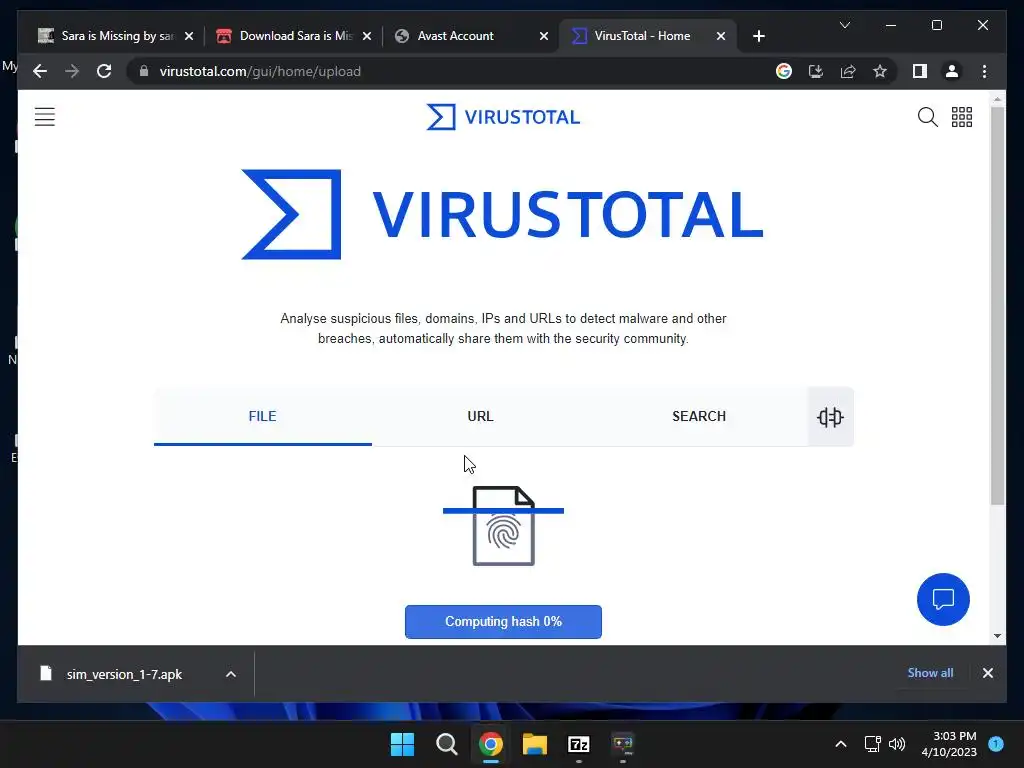
Task: Go forward with the browser forward arrow
Action: (x=72, y=71)
